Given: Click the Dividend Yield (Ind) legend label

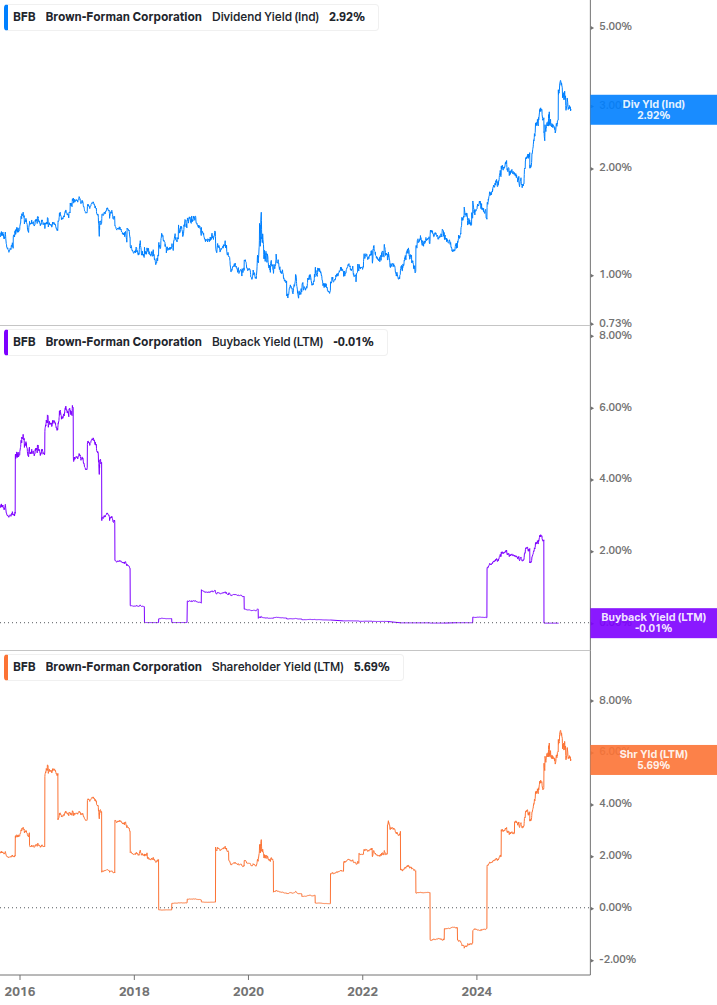Looking at the screenshot, I should (265, 17).
